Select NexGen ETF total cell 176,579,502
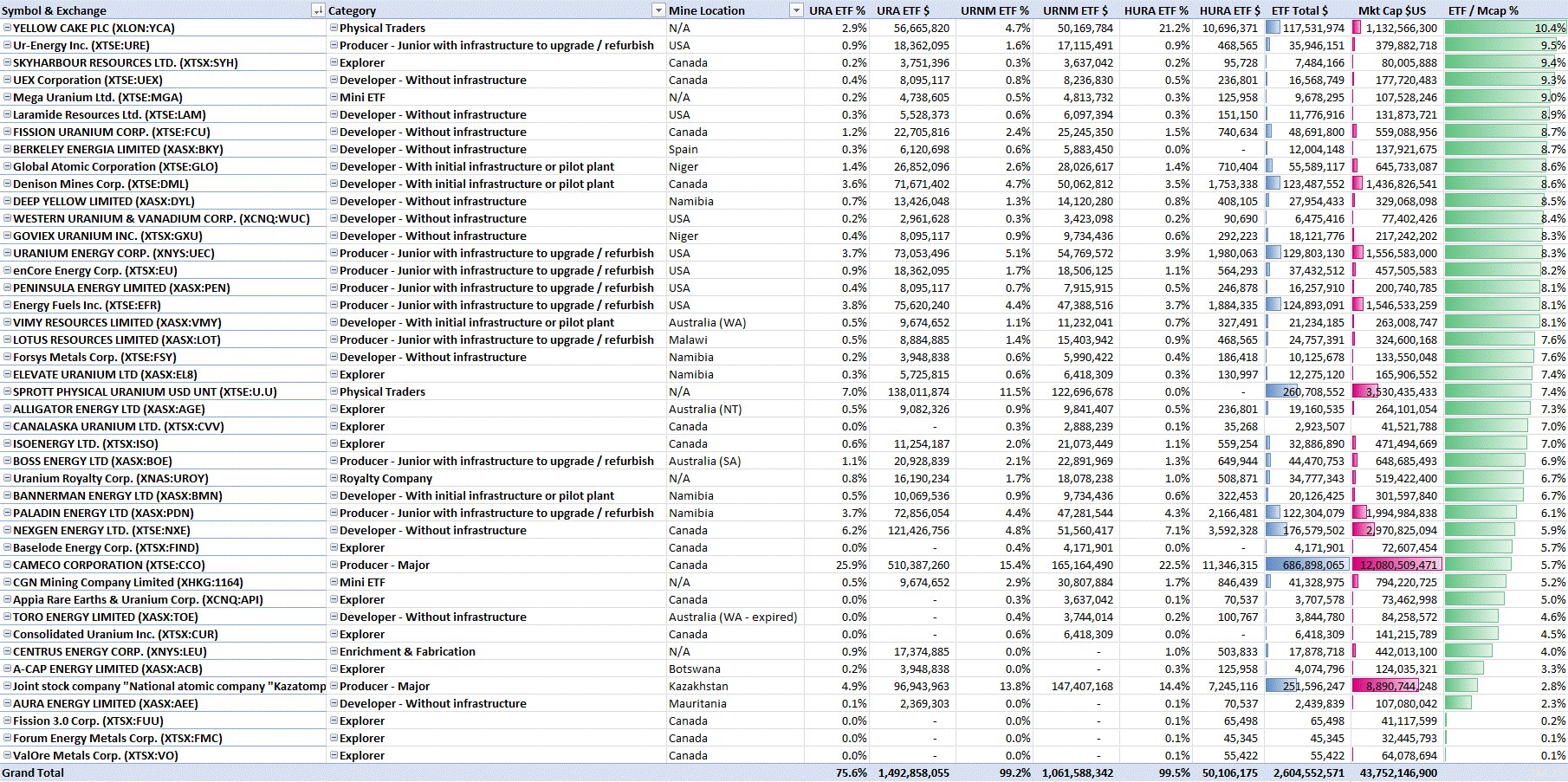Viewport: 1568px width, 782px height. point(1306,530)
